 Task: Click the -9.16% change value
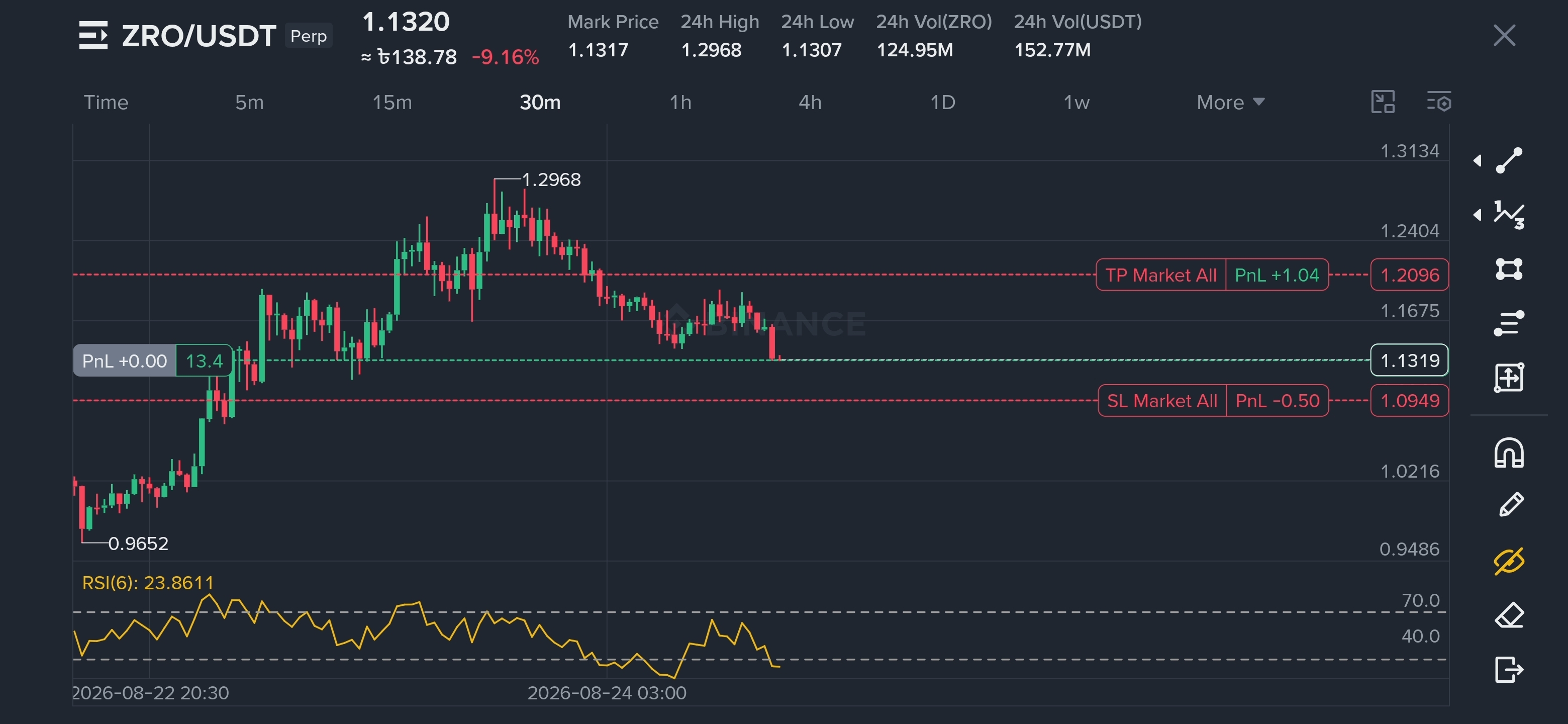pyautogui.click(x=505, y=57)
